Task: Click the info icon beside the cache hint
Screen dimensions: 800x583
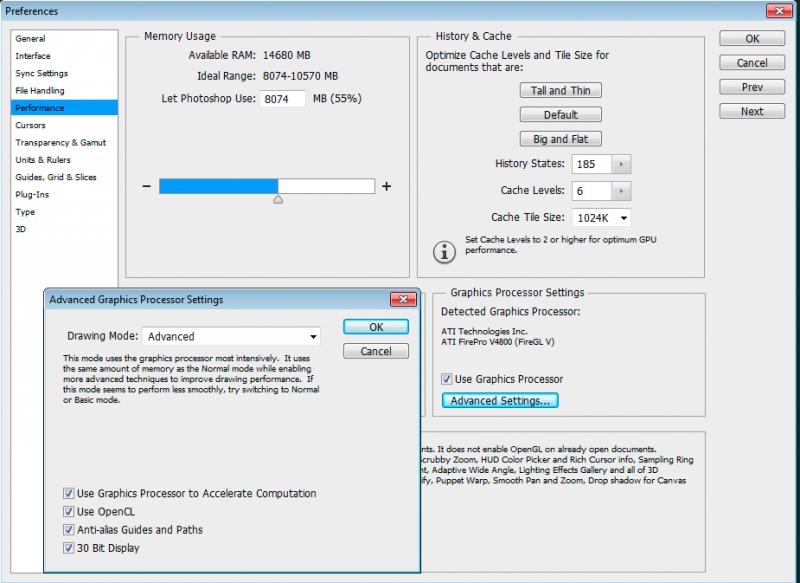Action: point(444,251)
